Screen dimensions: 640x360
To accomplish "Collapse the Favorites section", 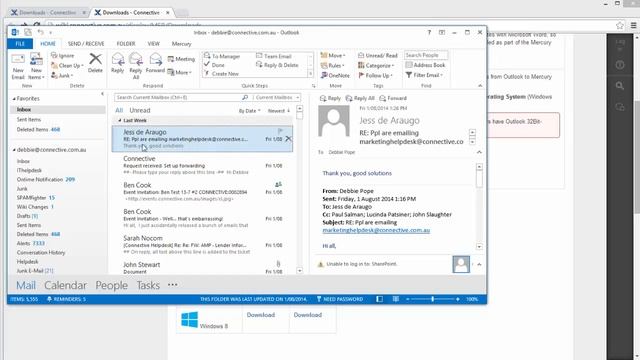I will (x=14, y=99).
